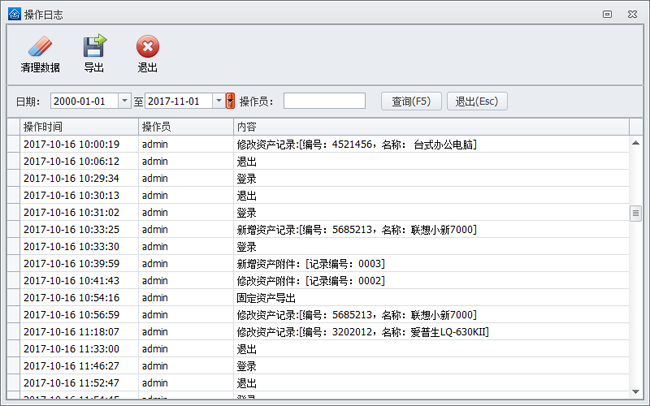The height and width of the screenshot is (406, 650).
Task: Open the start date 2000-01-01 dropdown
Action: point(124,101)
